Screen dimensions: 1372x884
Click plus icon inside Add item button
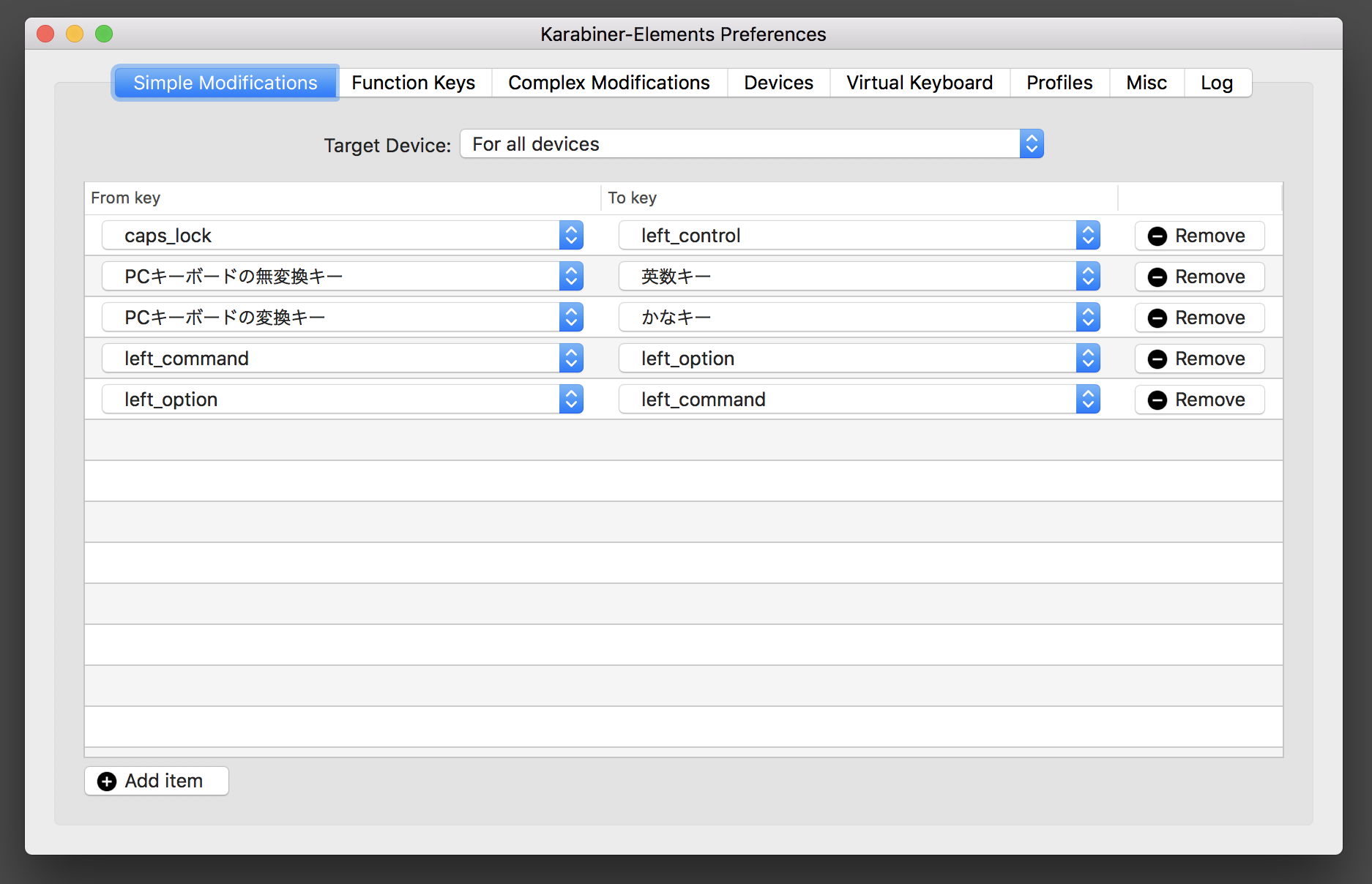coord(105,781)
